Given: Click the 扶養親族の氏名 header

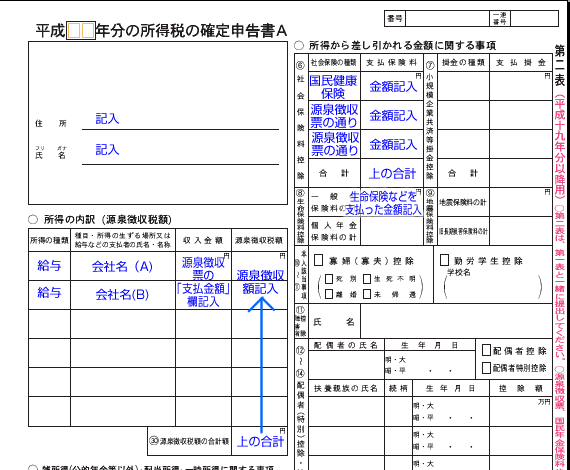Looking at the screenshot, I should (x=346, y=388).
